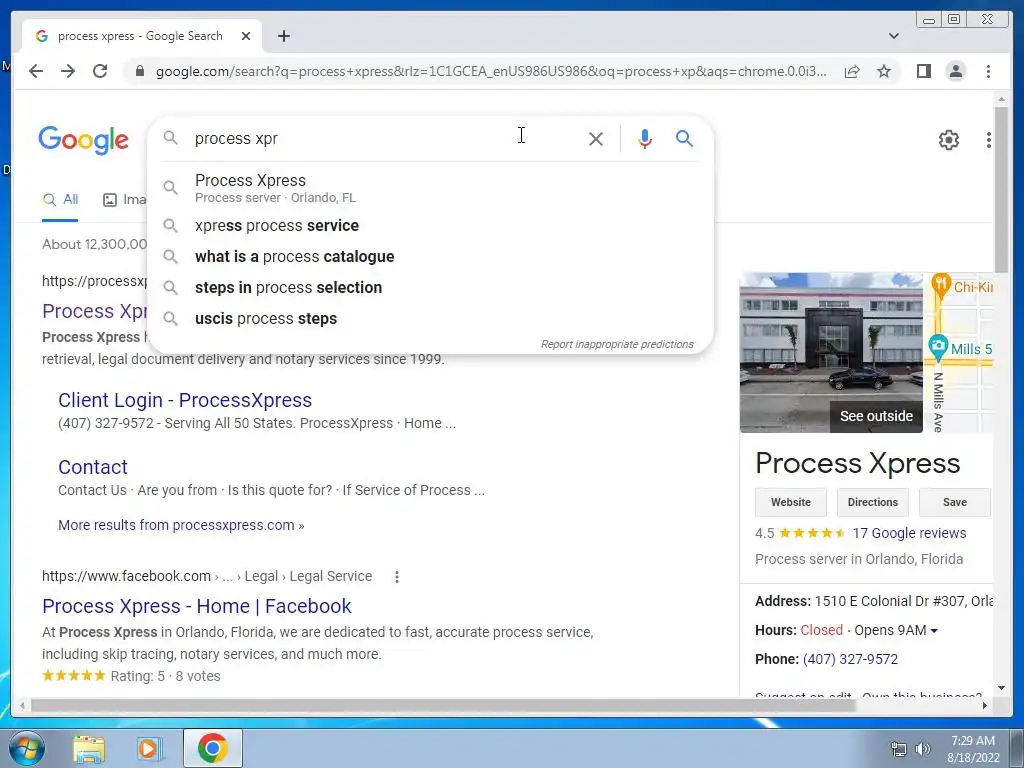Open the Chrome profile avatar menu
The height and width of the screenshot is (768, 1024).
pyautogui.click(x=955, y=71)
